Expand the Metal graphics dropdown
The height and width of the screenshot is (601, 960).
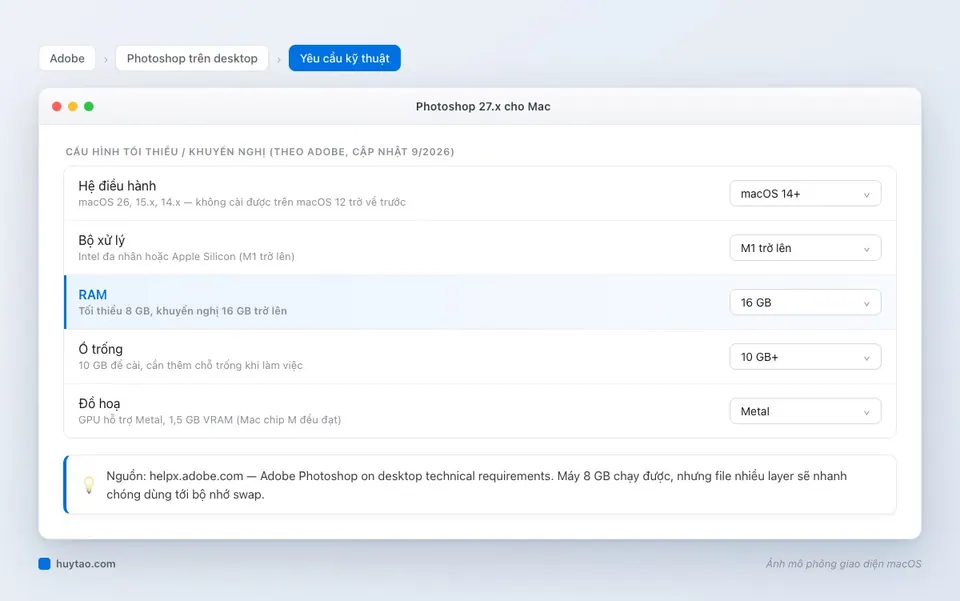click(805, 411)
